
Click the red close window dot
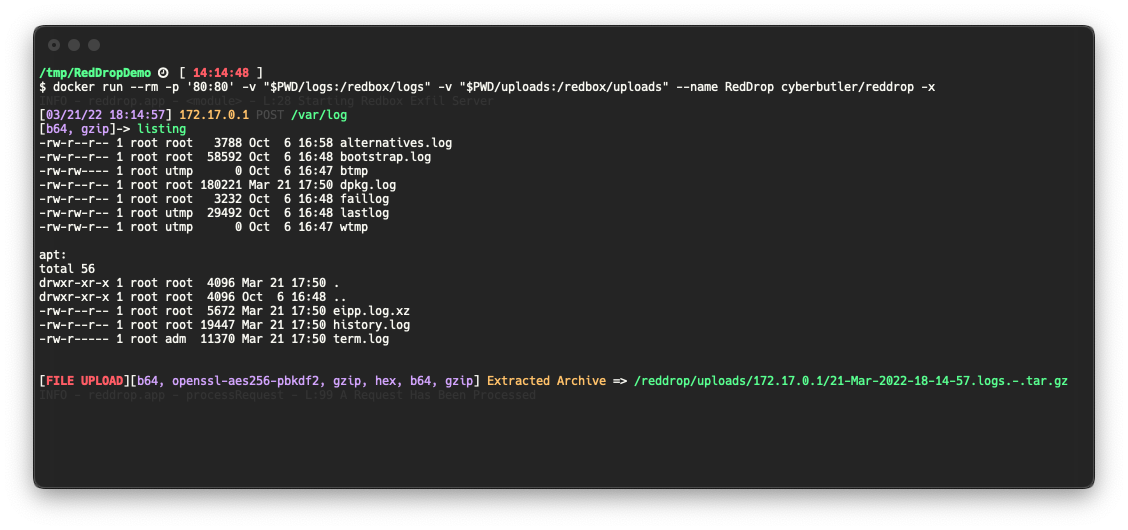coord(54,45)
